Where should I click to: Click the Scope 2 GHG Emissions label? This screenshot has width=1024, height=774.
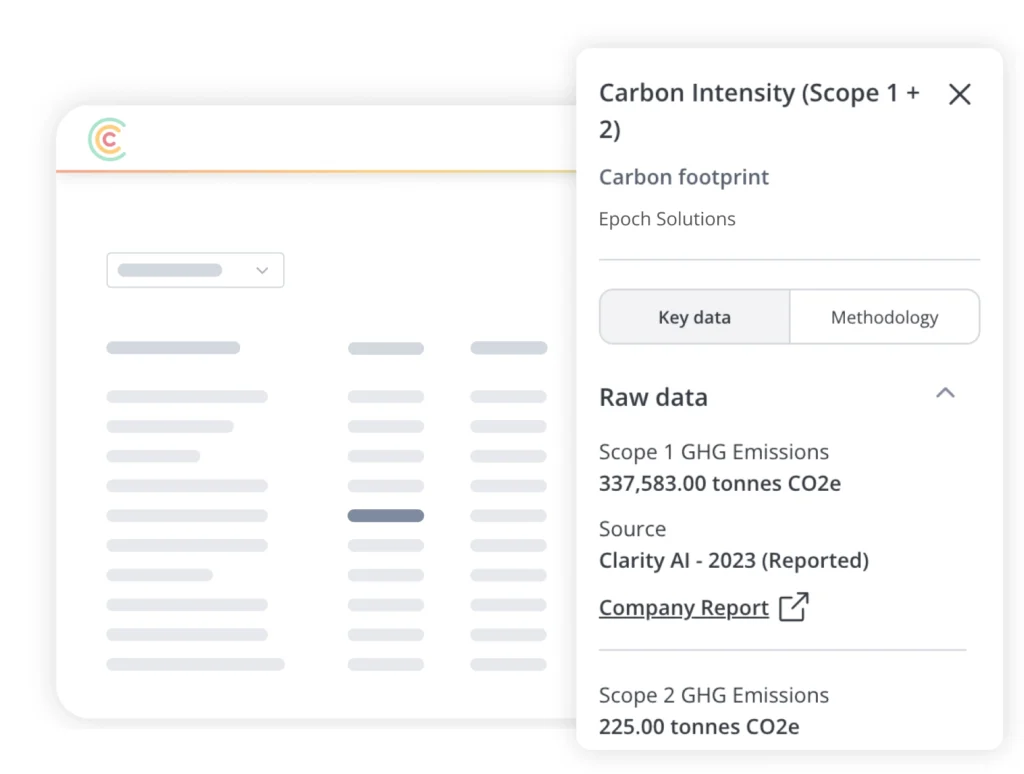click(x=713, y=695)
